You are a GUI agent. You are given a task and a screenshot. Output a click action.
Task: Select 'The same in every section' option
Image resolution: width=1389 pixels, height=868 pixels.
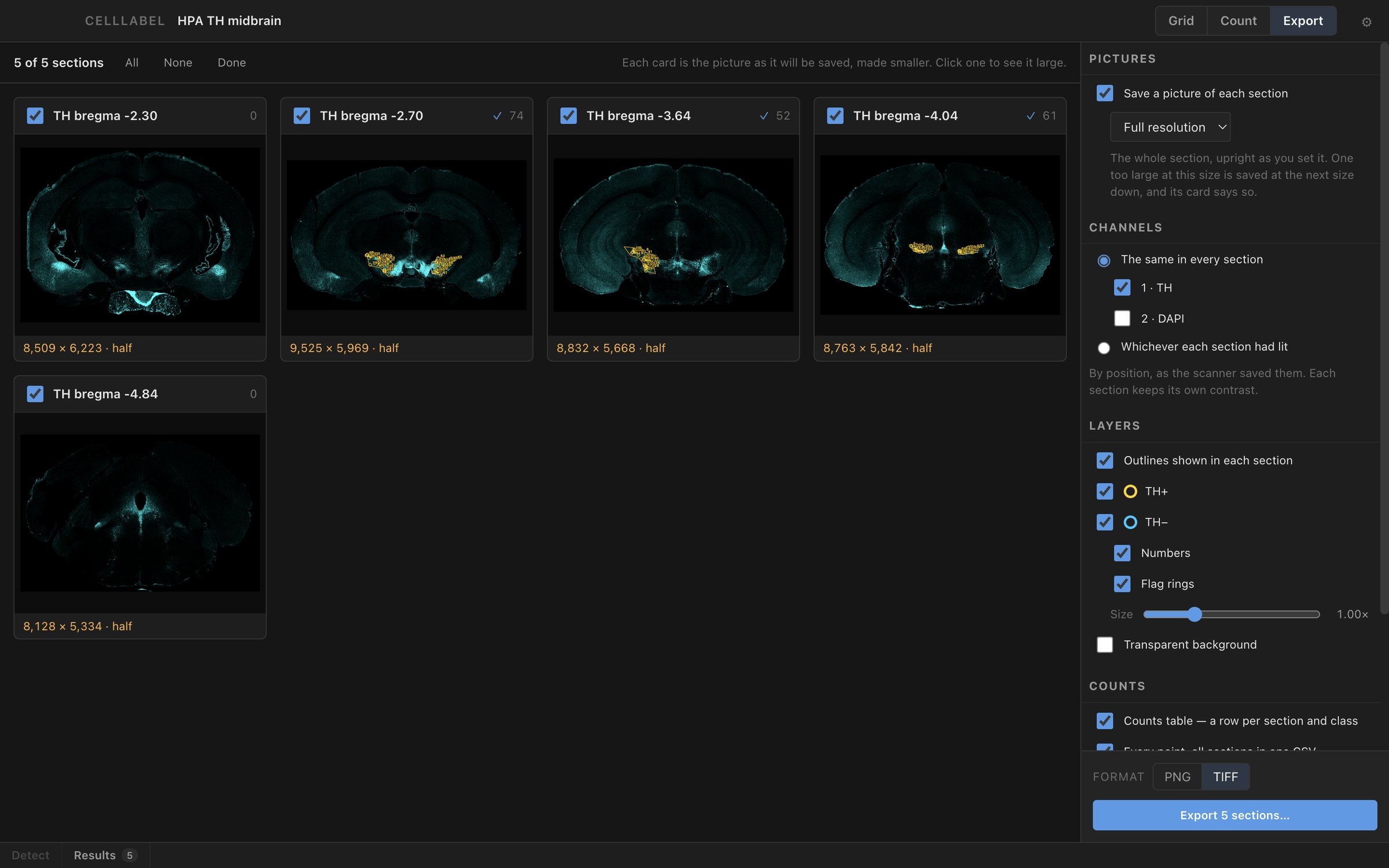point(1104,260)
